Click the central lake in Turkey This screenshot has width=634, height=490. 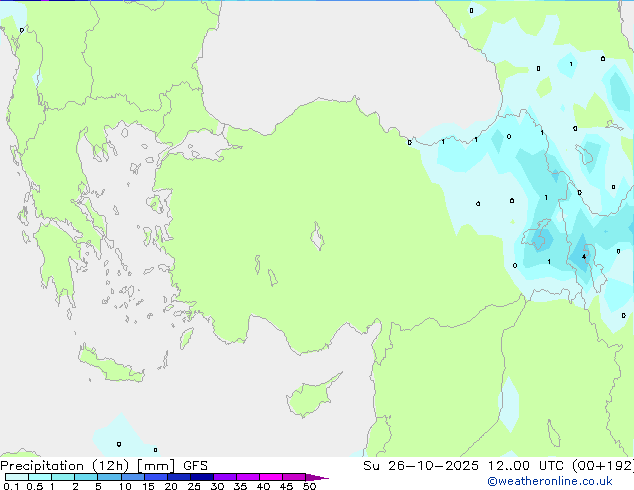tap(317, 236)
